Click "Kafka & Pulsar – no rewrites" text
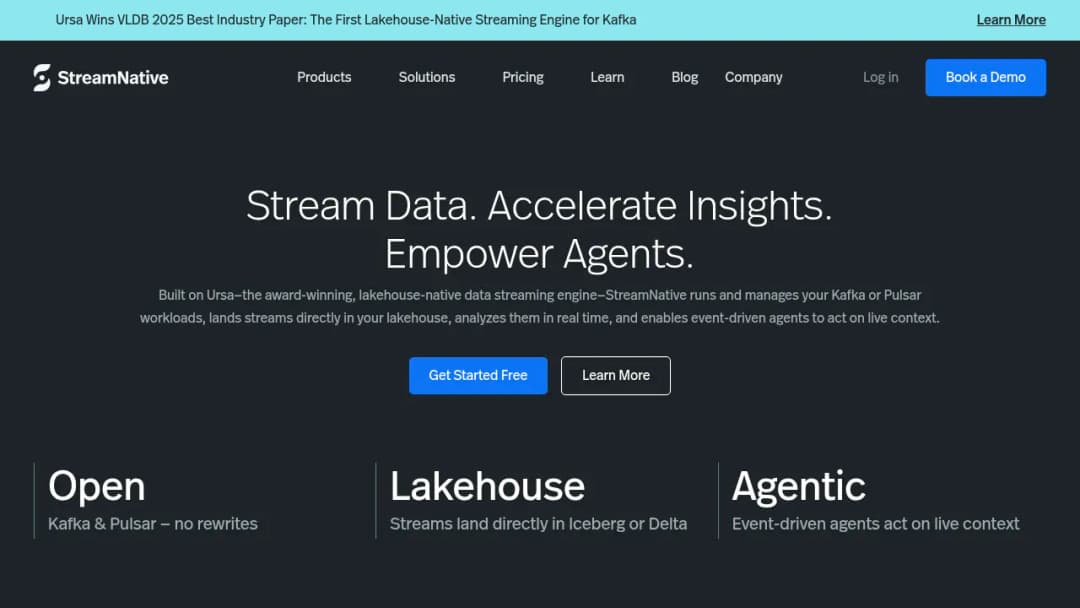 click(x=153, y=523)
